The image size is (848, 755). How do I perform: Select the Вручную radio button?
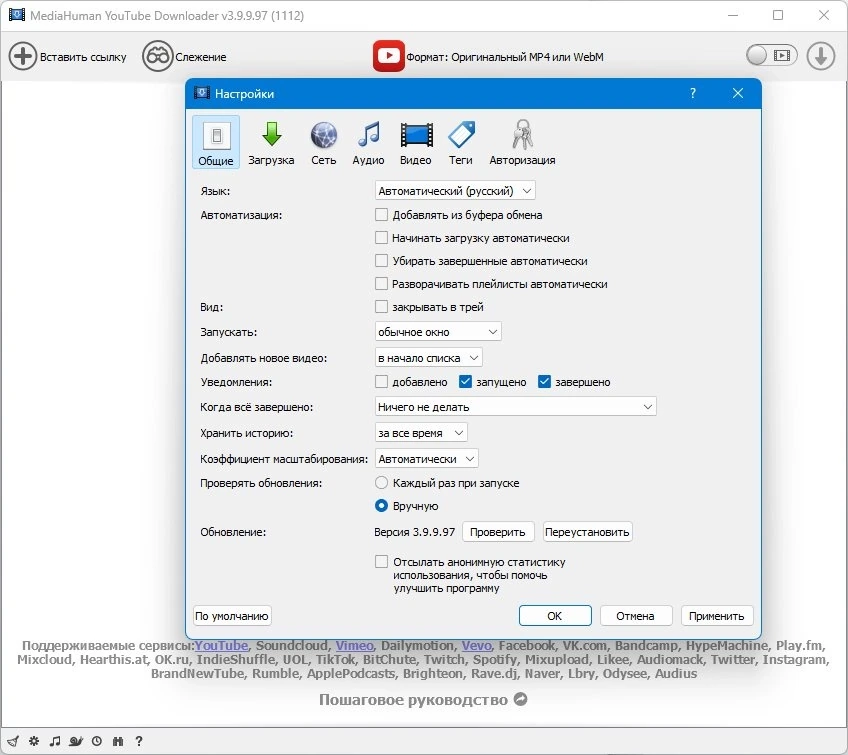click(x=381, y=506)
